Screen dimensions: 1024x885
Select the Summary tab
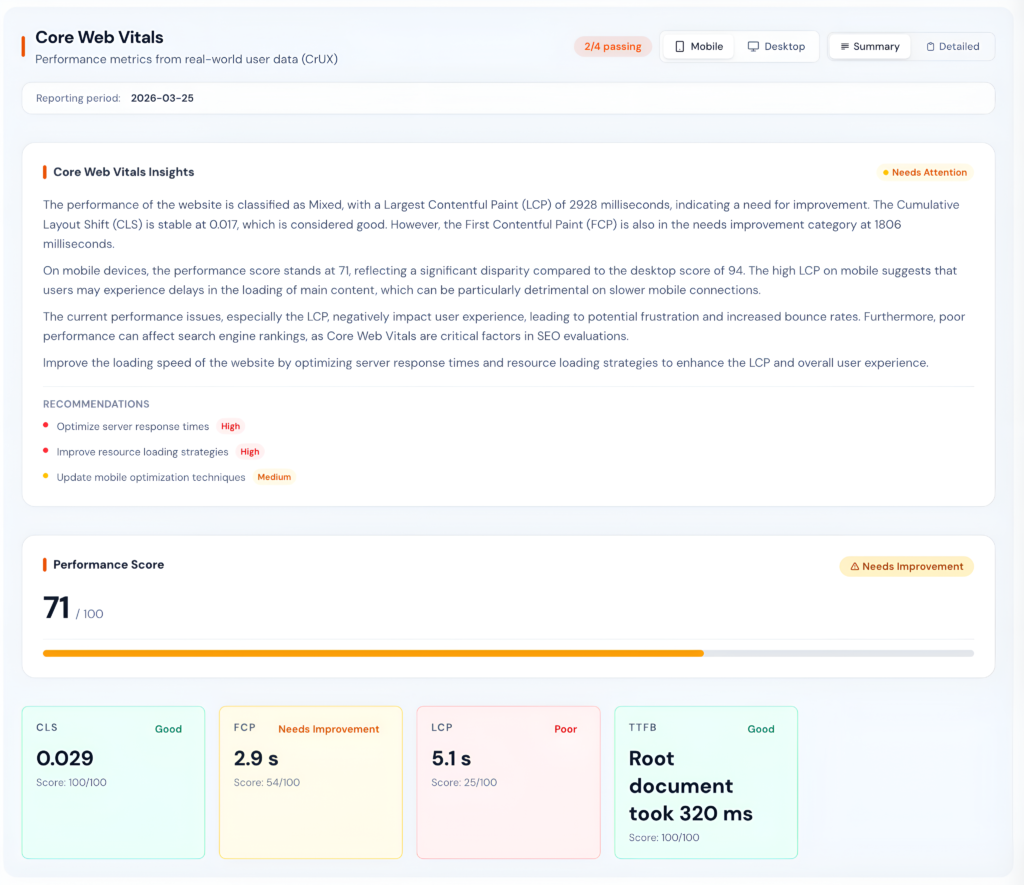tap(869, 46)
